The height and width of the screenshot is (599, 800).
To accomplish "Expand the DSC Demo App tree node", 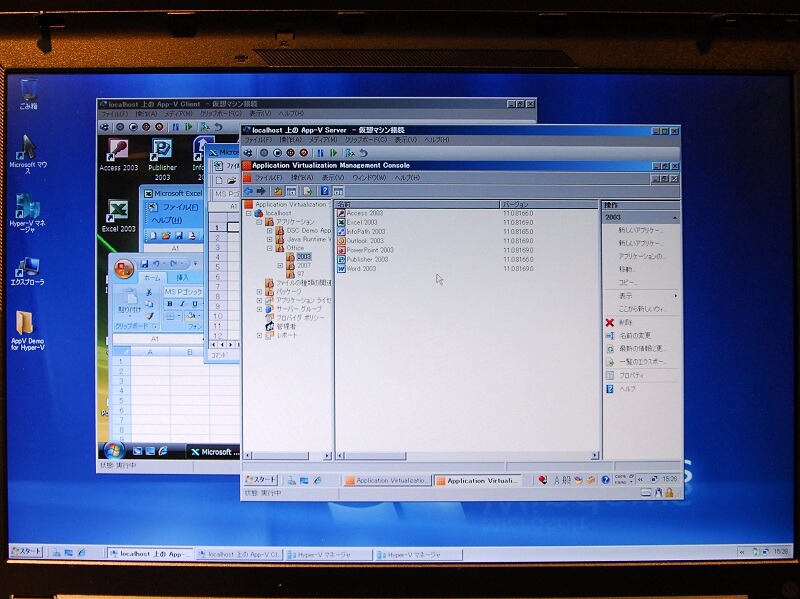I will 269,231.
